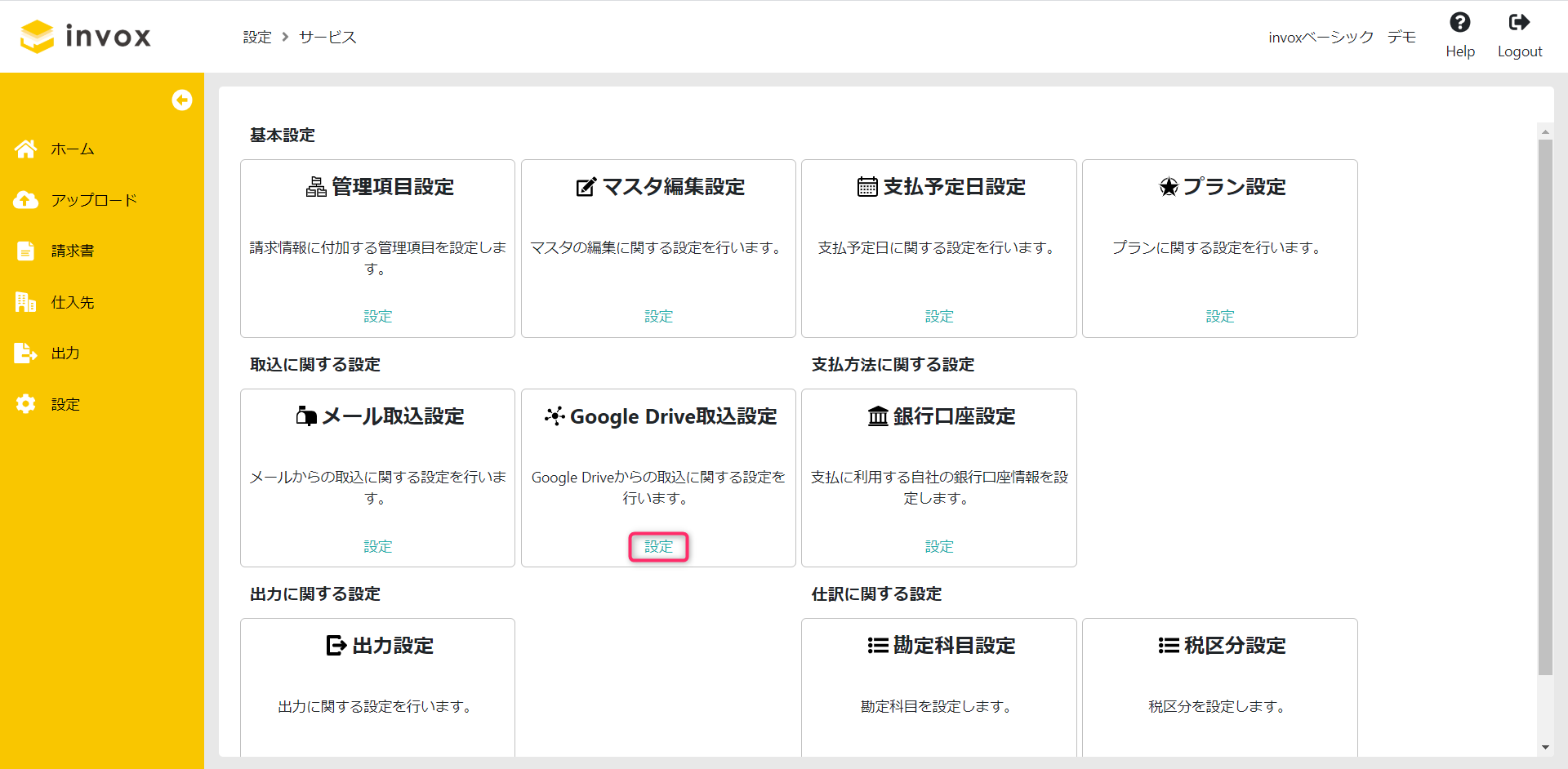Screen dimensions: 1568x769
Task: Click the 設定 link under 支払予定日設定
Action: coord(939,317)
